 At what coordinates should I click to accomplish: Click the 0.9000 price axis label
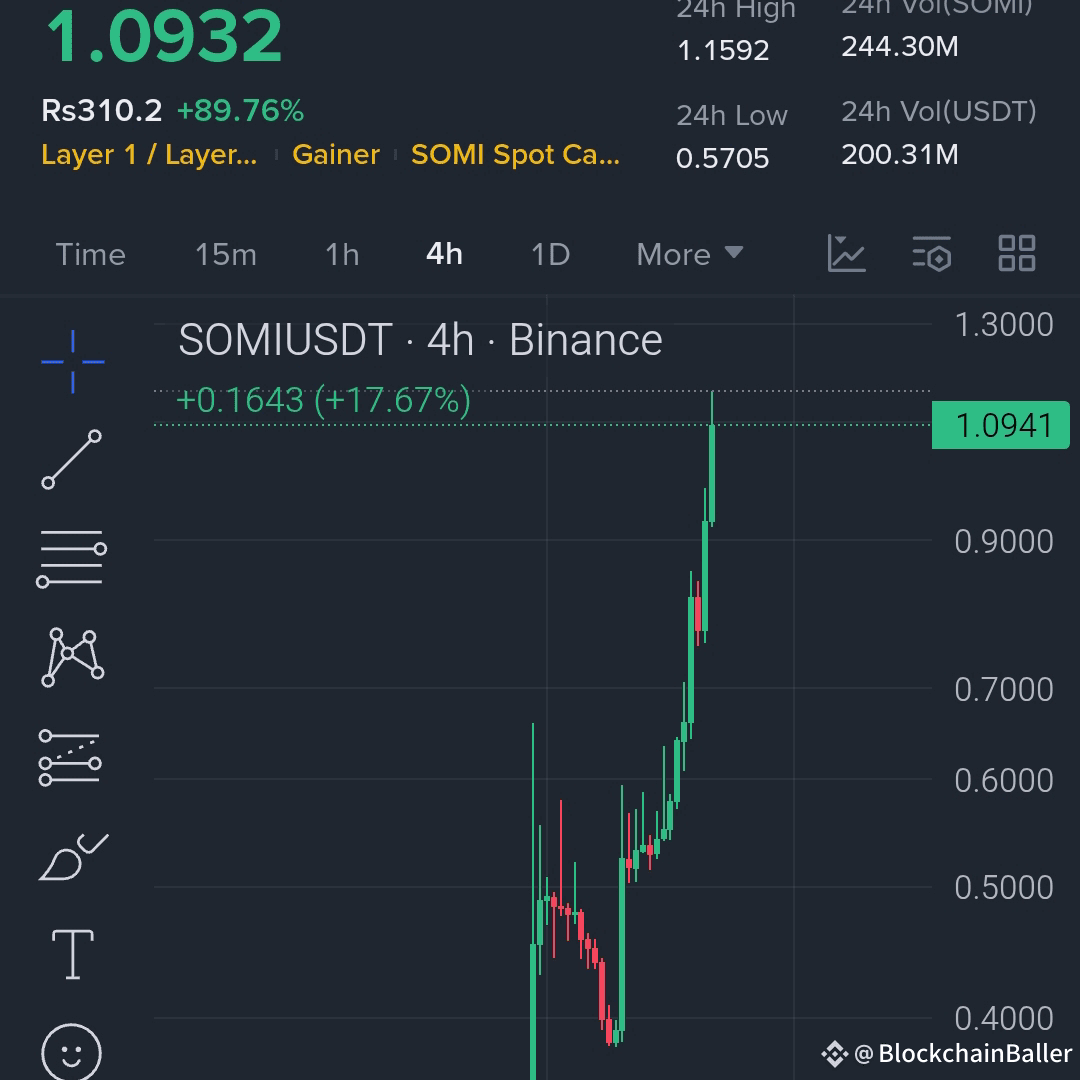tap(1004, 542)
